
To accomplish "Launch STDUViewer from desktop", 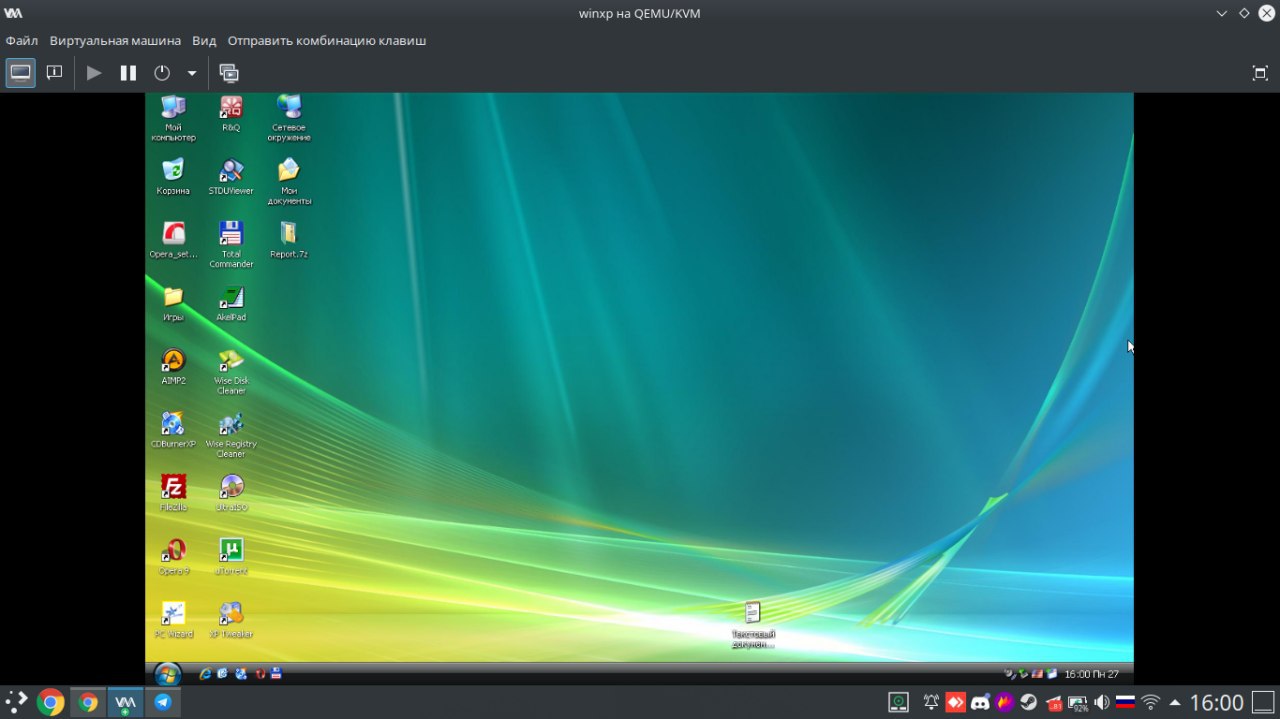I will (231, 176).
